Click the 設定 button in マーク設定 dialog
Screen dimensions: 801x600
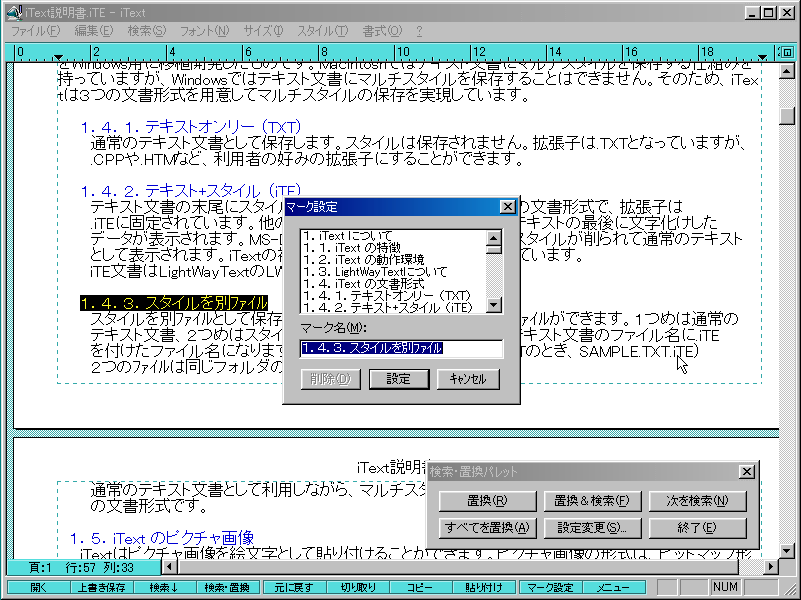(x=398, y=379)
